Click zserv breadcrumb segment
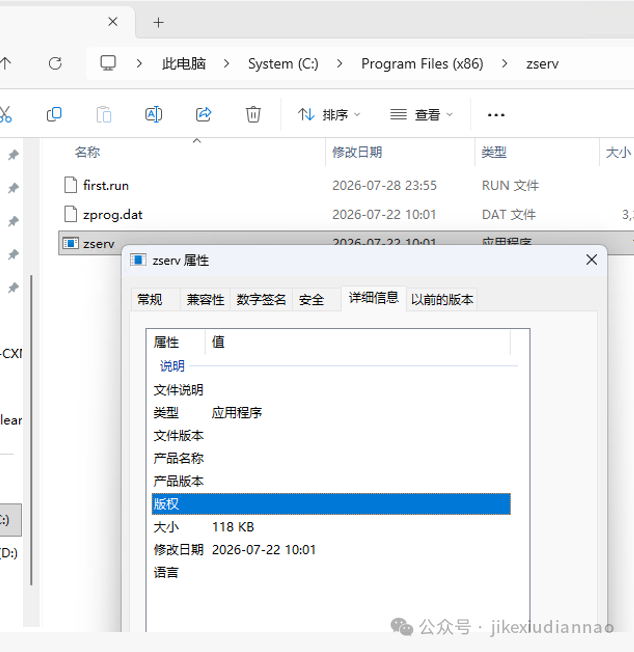The width and height of the screenshot is (634, 652). click(x=543, y=64)
